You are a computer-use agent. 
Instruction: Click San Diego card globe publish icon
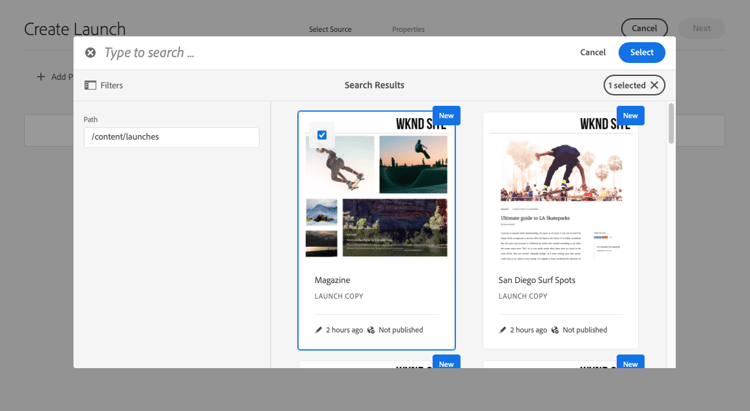(555, 330)
